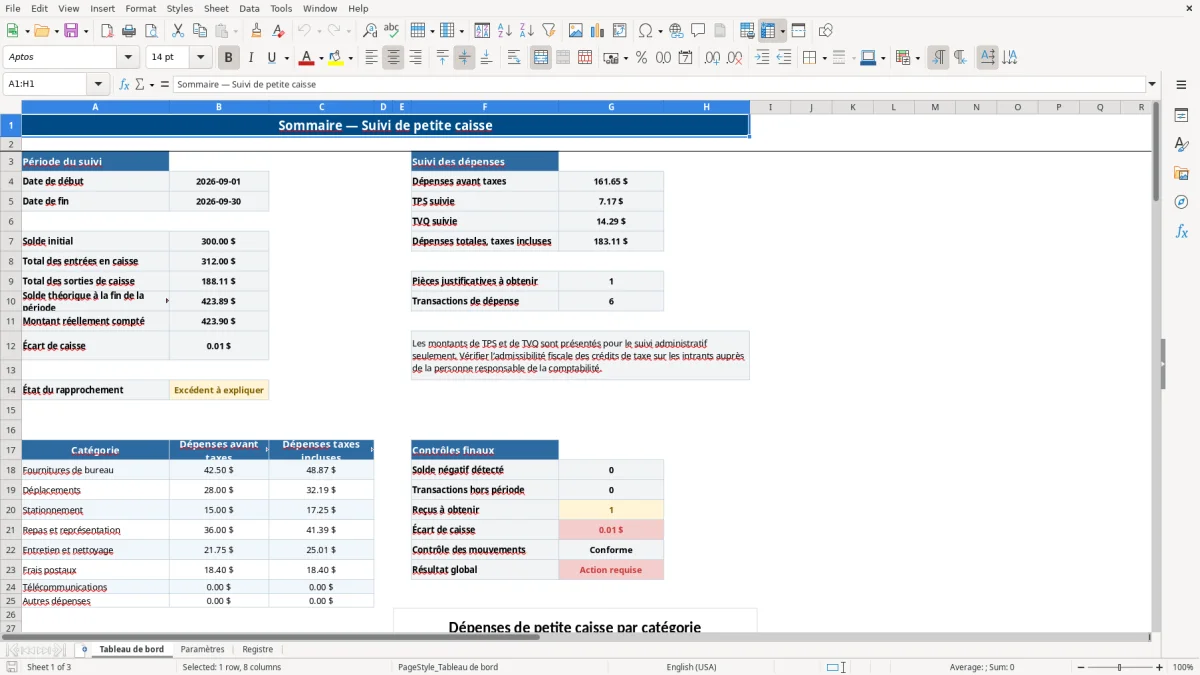Toggle Wrap text

[514, 58]
